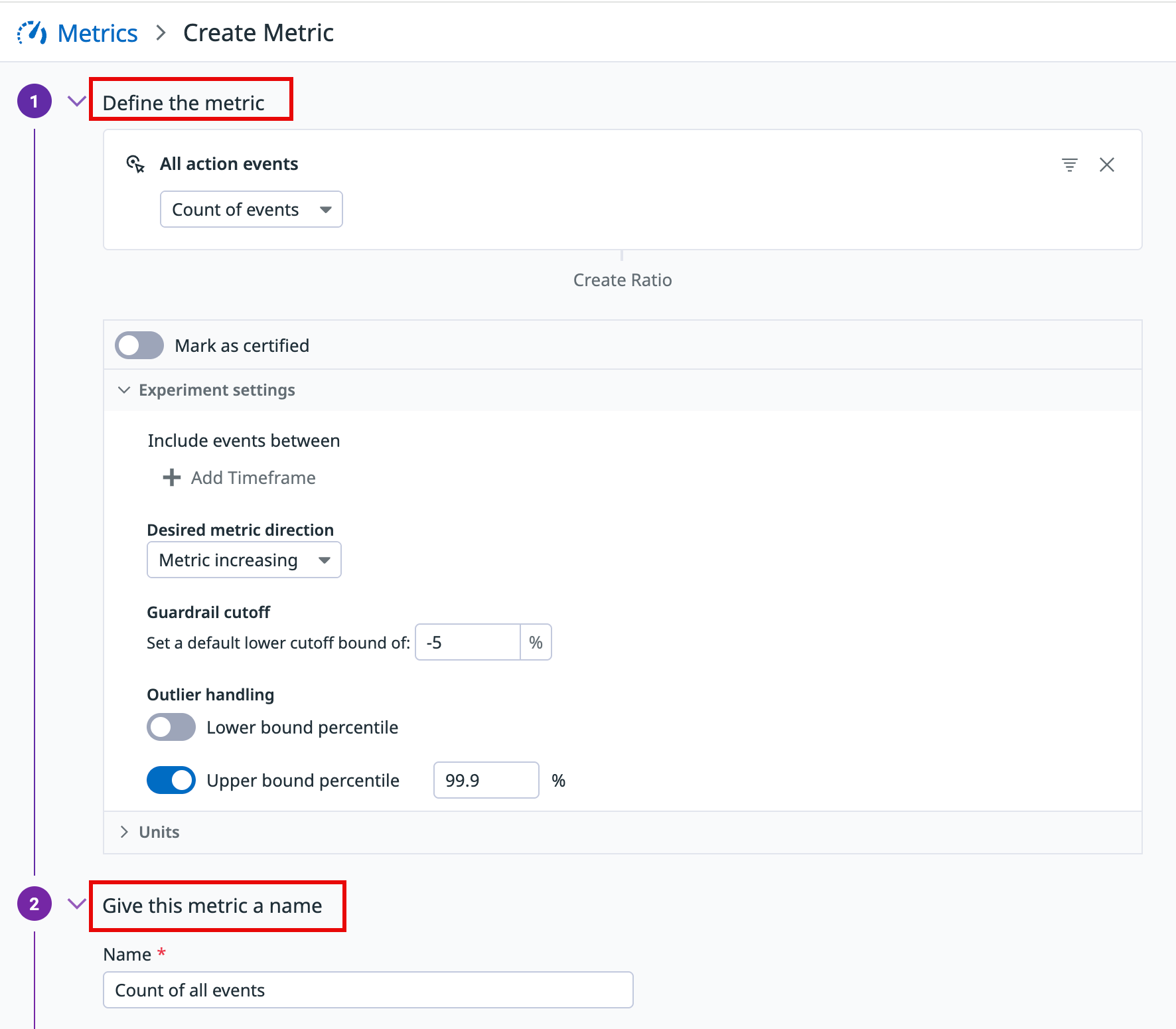
Task: Disable the Upper bound percentile toggle
Action: 171,780
